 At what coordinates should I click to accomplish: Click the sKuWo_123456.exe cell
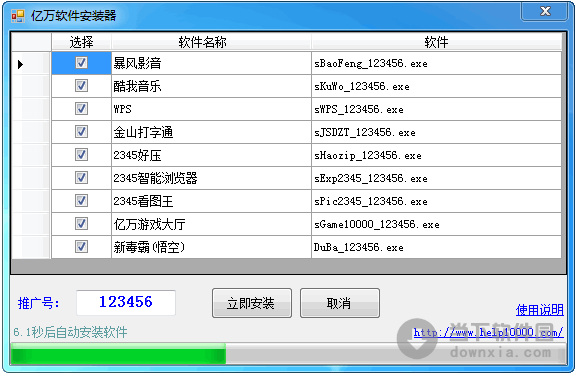(436, 86)
